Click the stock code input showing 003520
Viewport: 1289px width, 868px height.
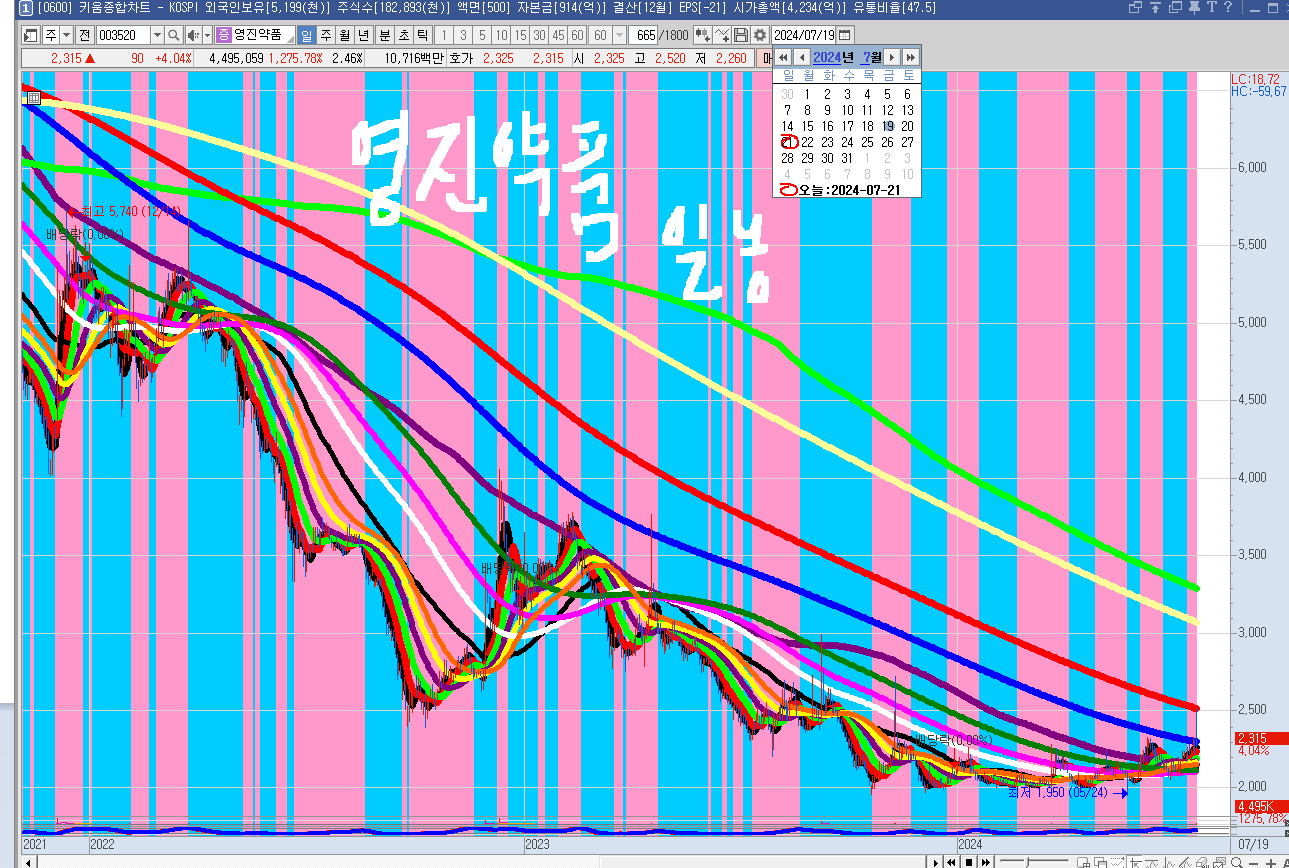pyautogui.click(x=122, y=35)
